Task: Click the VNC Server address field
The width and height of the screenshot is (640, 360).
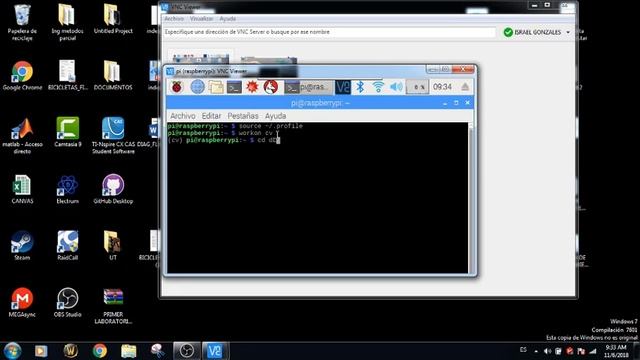Action: [329, 32]
